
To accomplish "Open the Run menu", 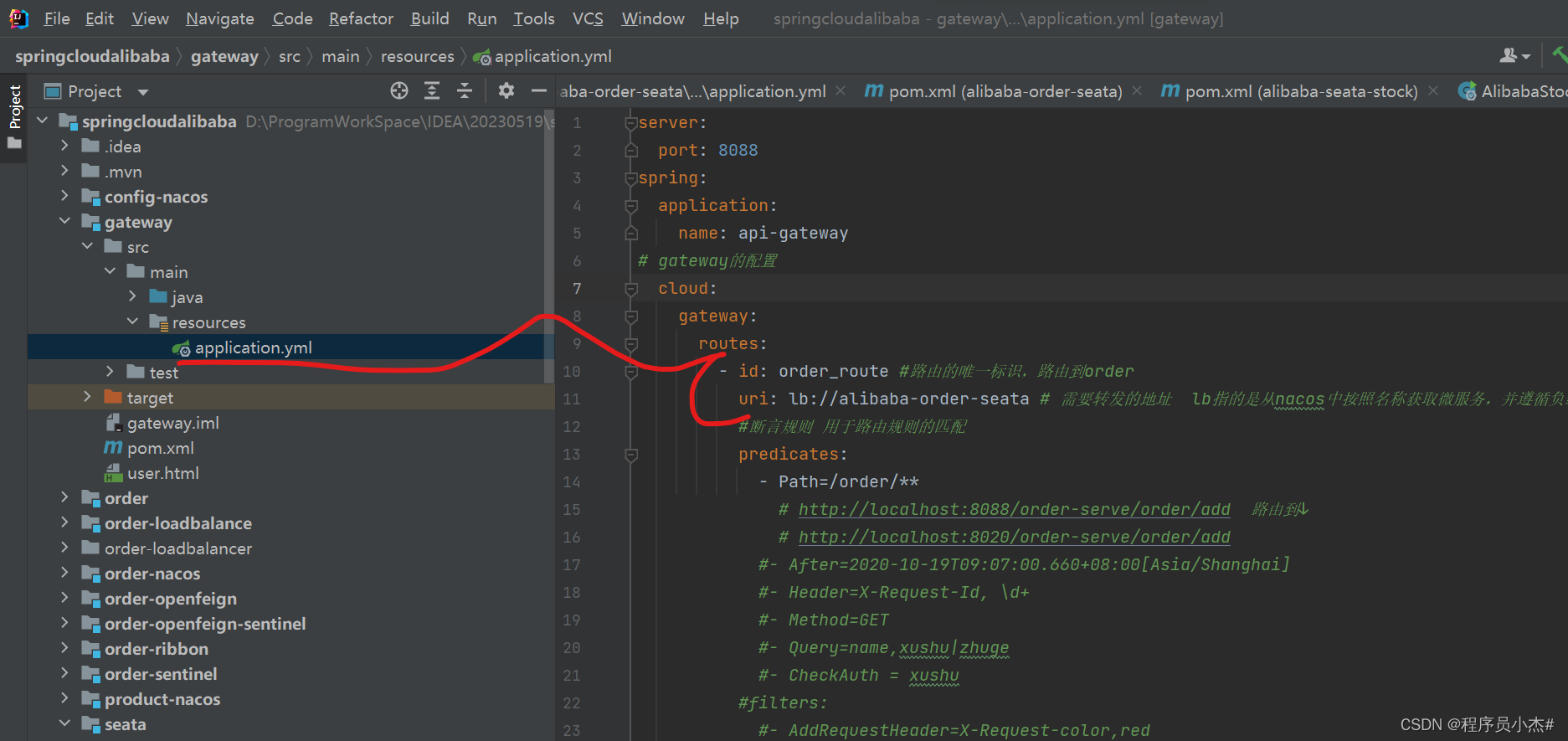I will pyautogui.click(x=482, y=18).
